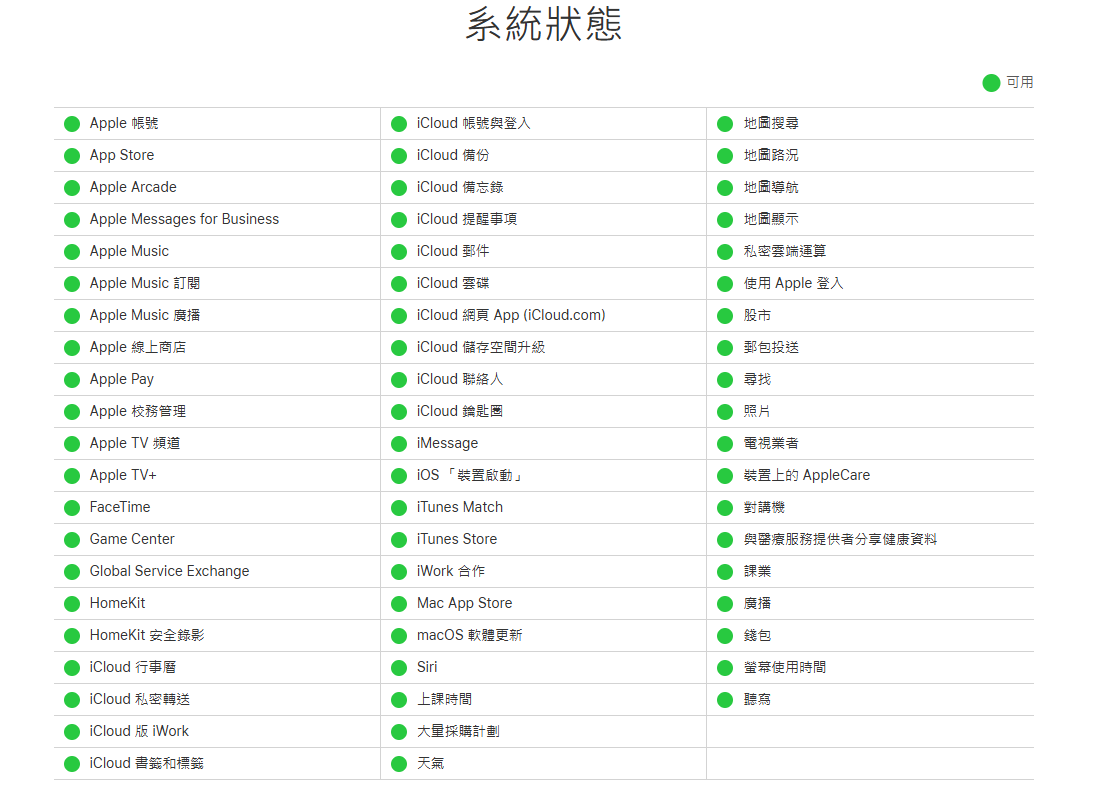This screenshot has width=1094, height=790.
Task: Select the iCloud 版 iWork entry
Action: pos(140,731)
